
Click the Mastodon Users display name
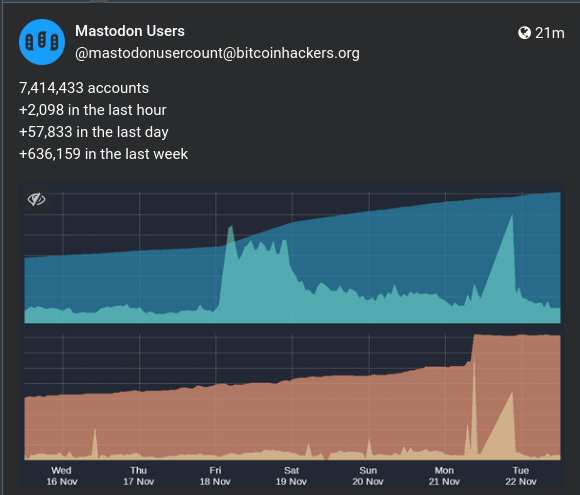(130, 31)
